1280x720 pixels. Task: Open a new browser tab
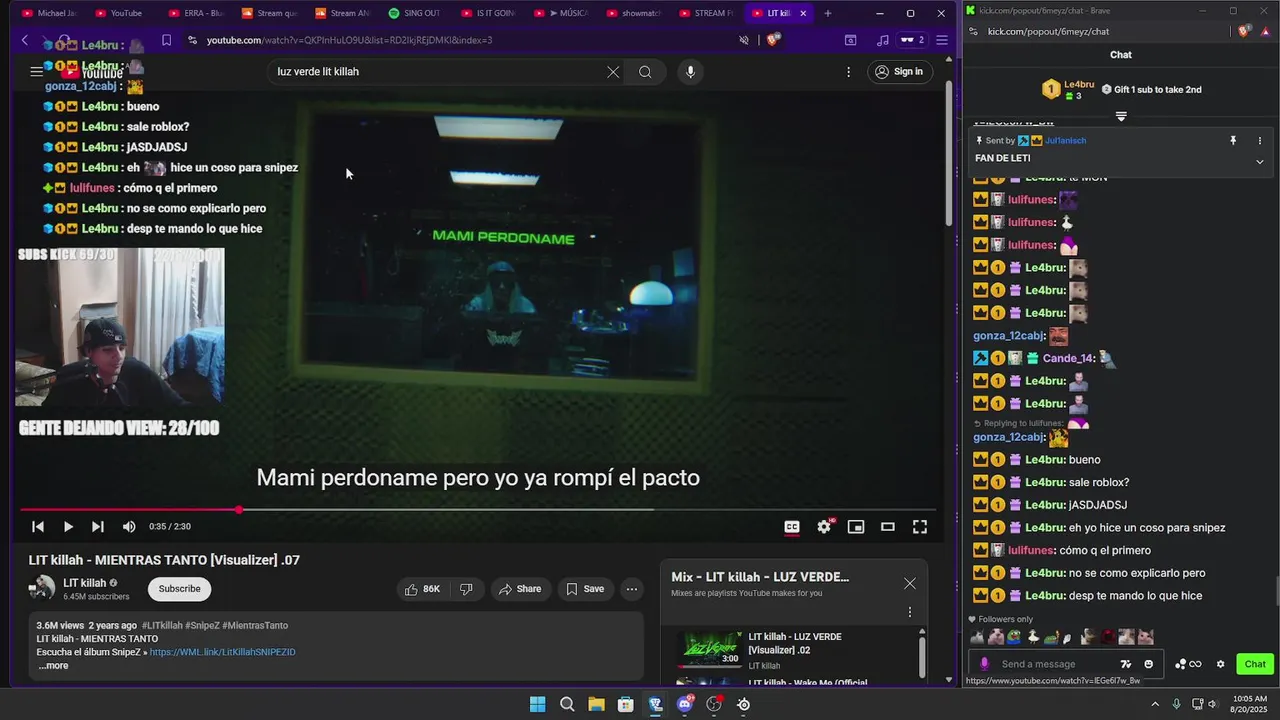[x=827, y=13]
